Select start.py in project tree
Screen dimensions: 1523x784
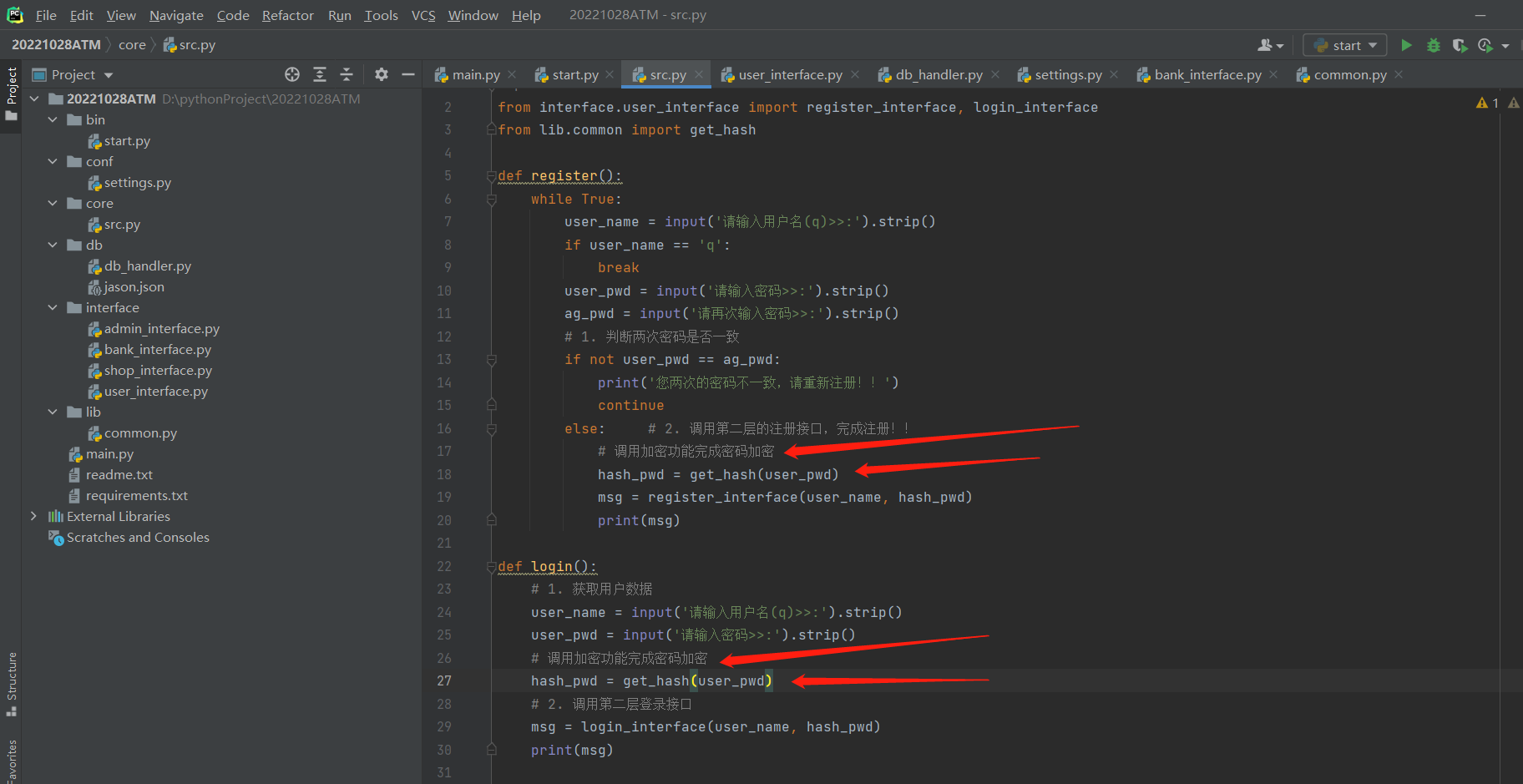click(x=127, y=140)
